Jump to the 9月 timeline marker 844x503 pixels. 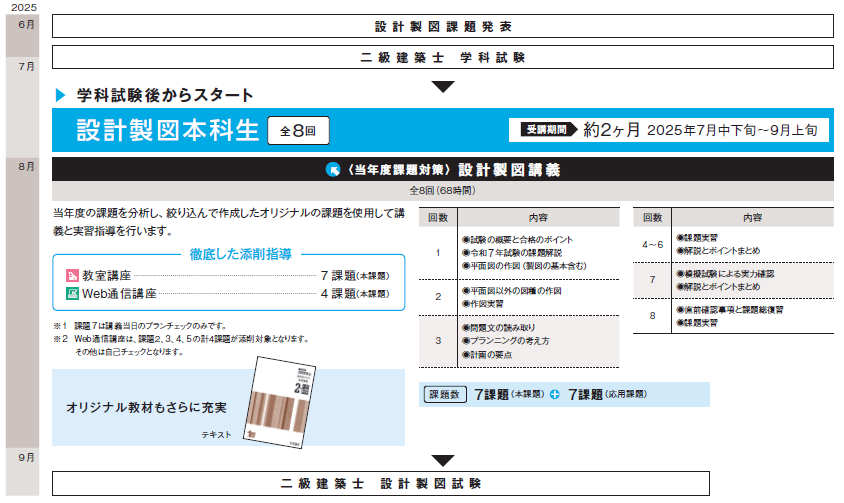click(x=26, y=456)
